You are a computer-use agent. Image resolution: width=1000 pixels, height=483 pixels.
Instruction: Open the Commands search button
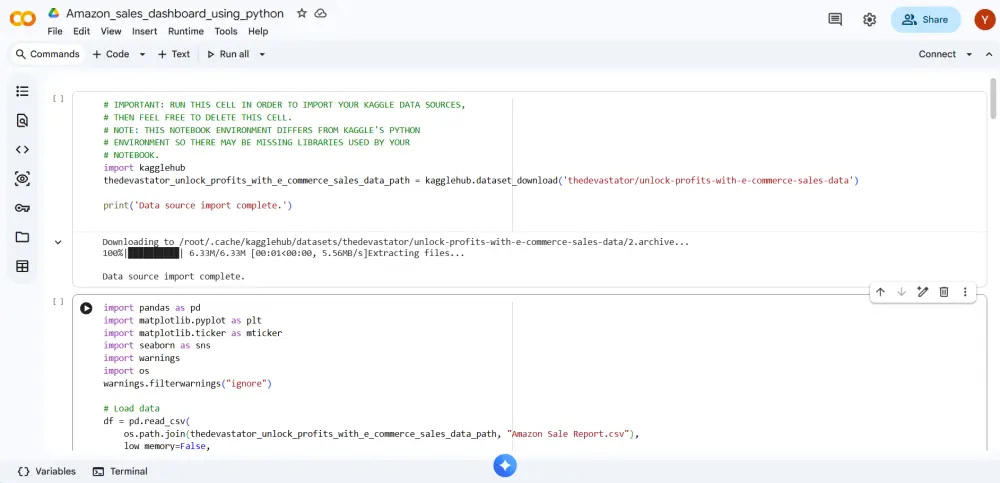click(x=48, y=54)
